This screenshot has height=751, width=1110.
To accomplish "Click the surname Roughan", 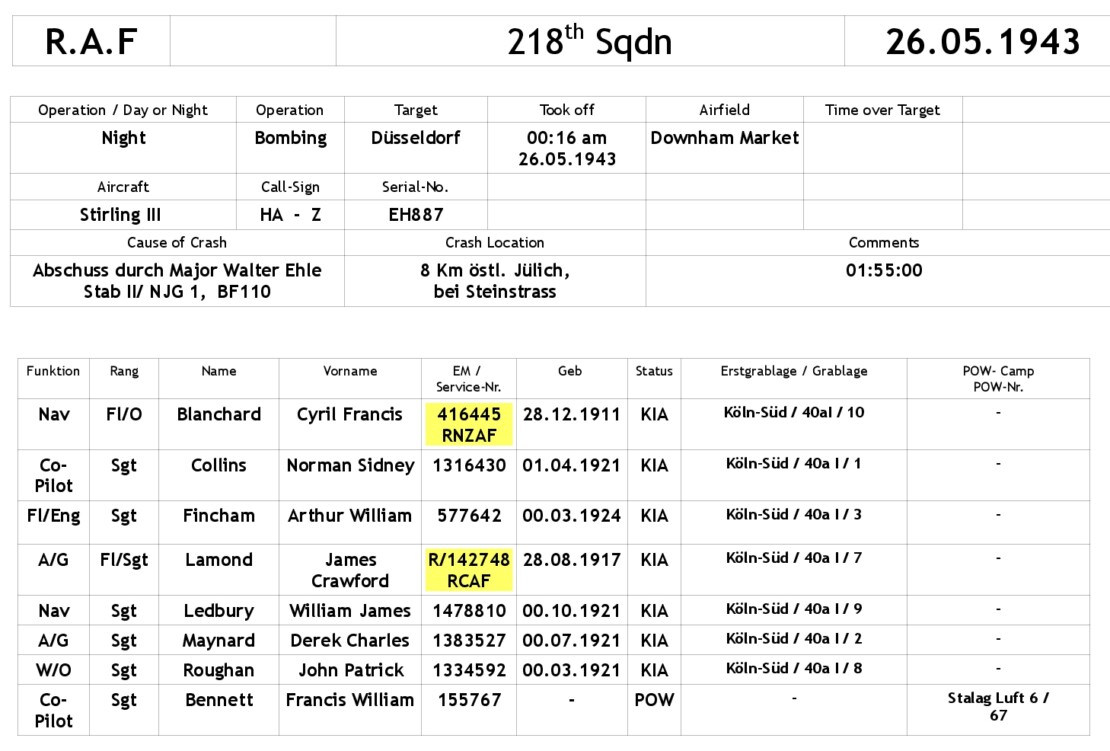I will click(x=218, y=670).
